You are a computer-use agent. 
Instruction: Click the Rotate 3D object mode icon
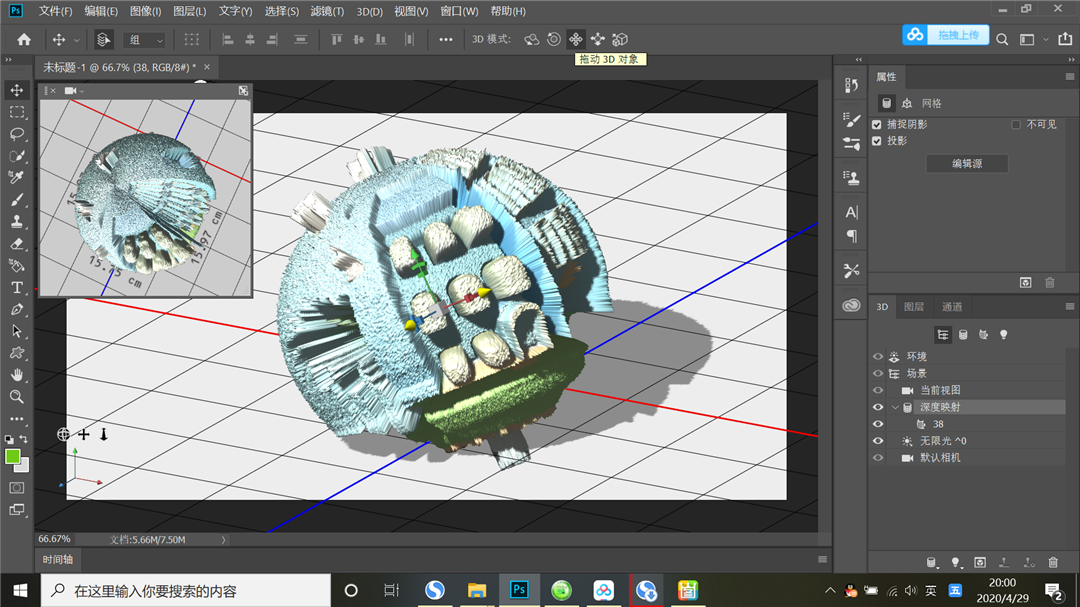coord(532,39)
